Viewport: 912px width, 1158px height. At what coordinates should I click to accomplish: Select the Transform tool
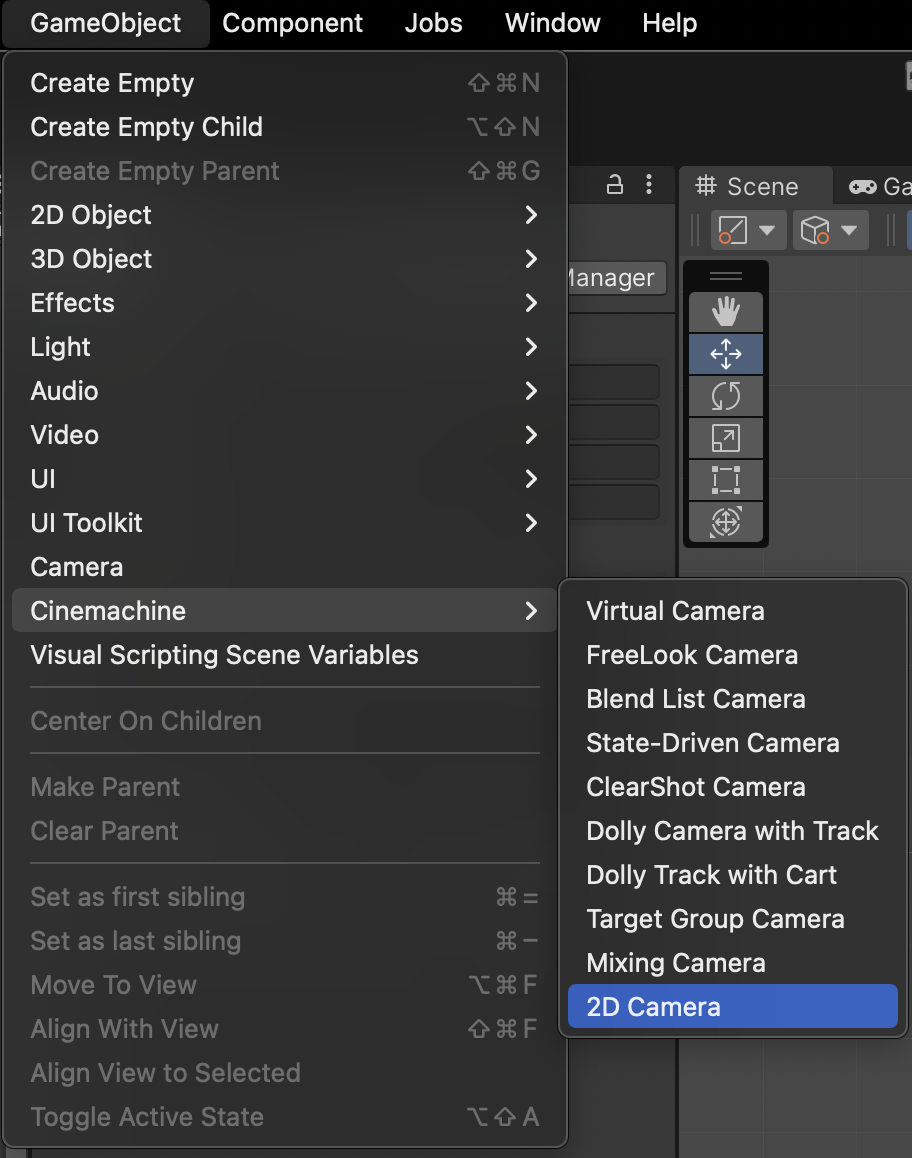725,522
